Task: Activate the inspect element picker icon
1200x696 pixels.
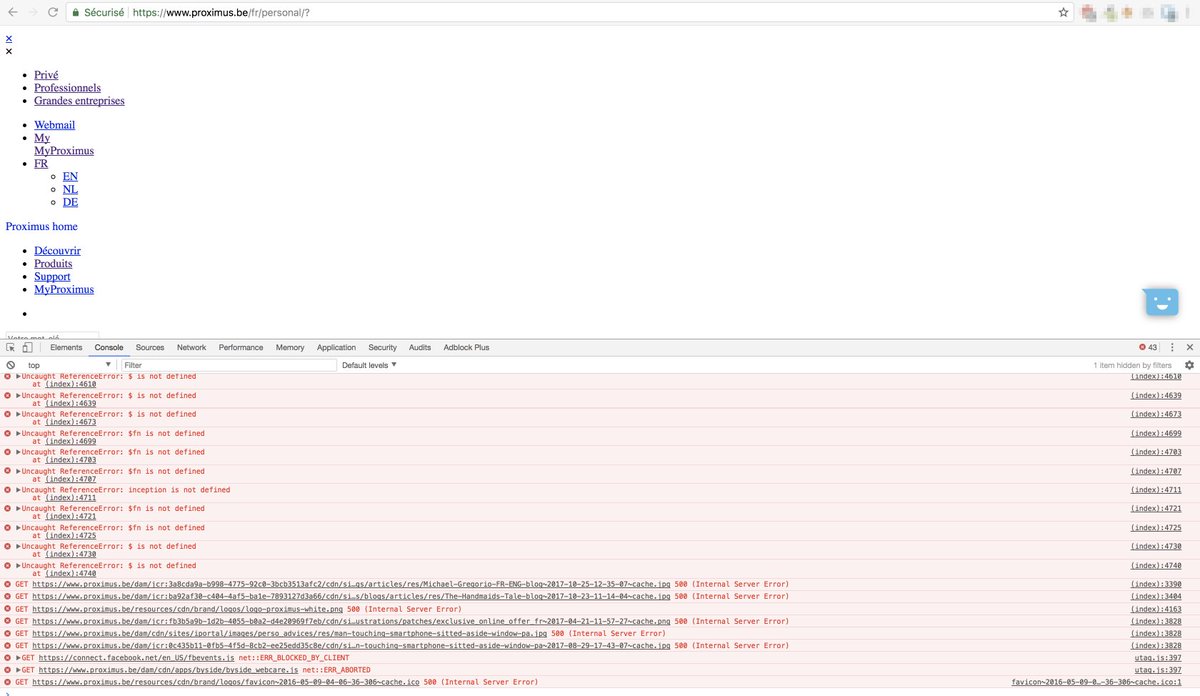Action: pyautogui.click(x=11, y=348)
